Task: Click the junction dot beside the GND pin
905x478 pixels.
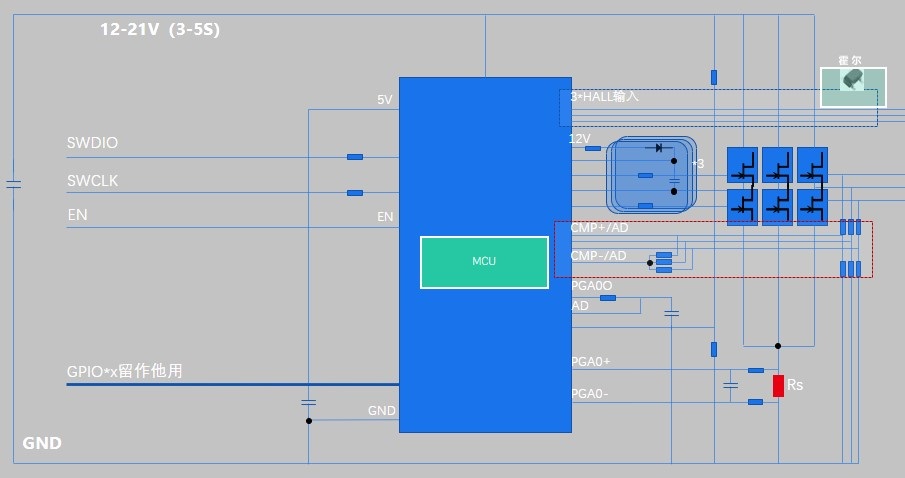Action: pos(309,421)
